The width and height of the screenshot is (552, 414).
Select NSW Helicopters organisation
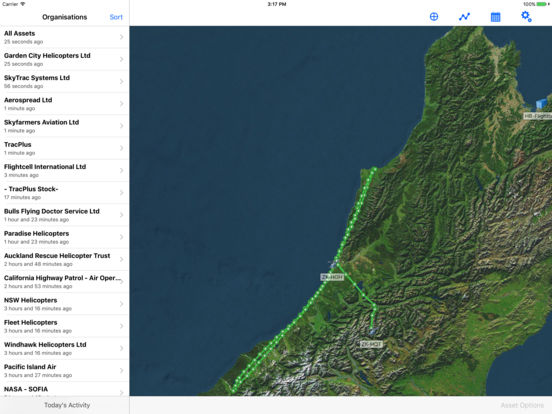click(x=64, y=303)
